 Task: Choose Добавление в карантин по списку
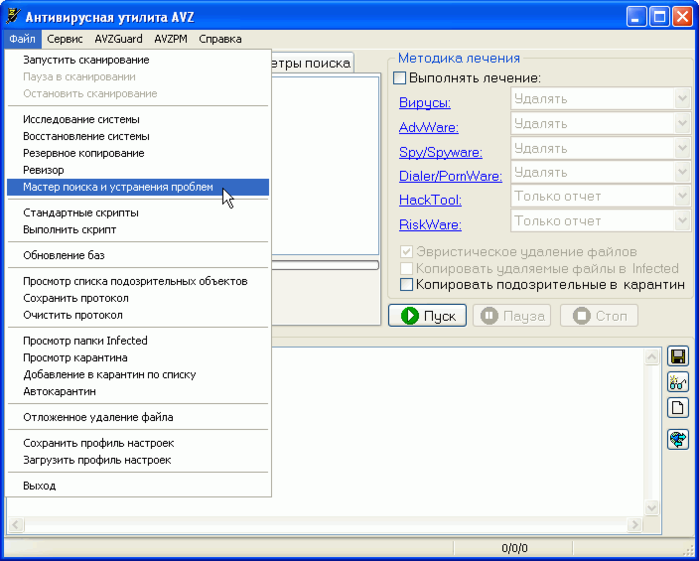pyautogui.click(x=138, y=375)
